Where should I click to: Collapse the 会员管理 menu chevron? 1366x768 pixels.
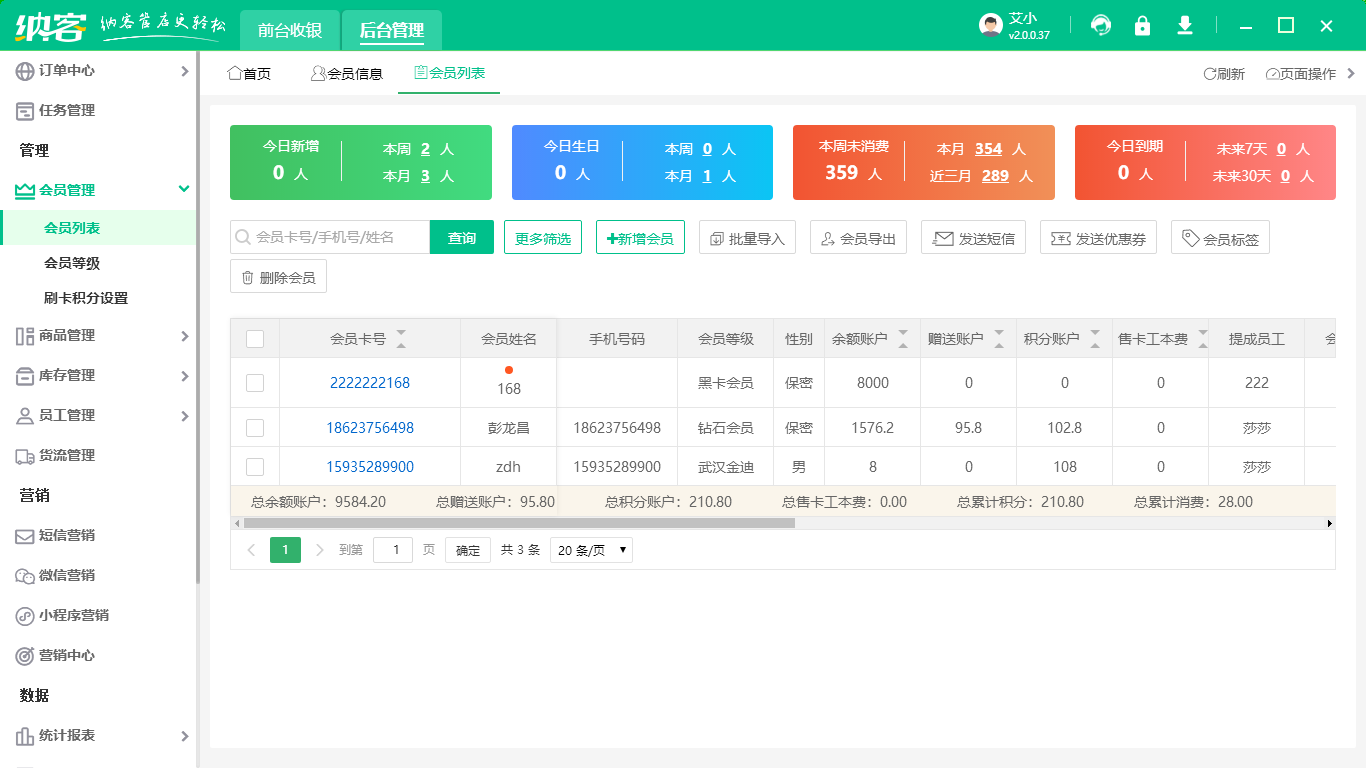coord(183,188)
